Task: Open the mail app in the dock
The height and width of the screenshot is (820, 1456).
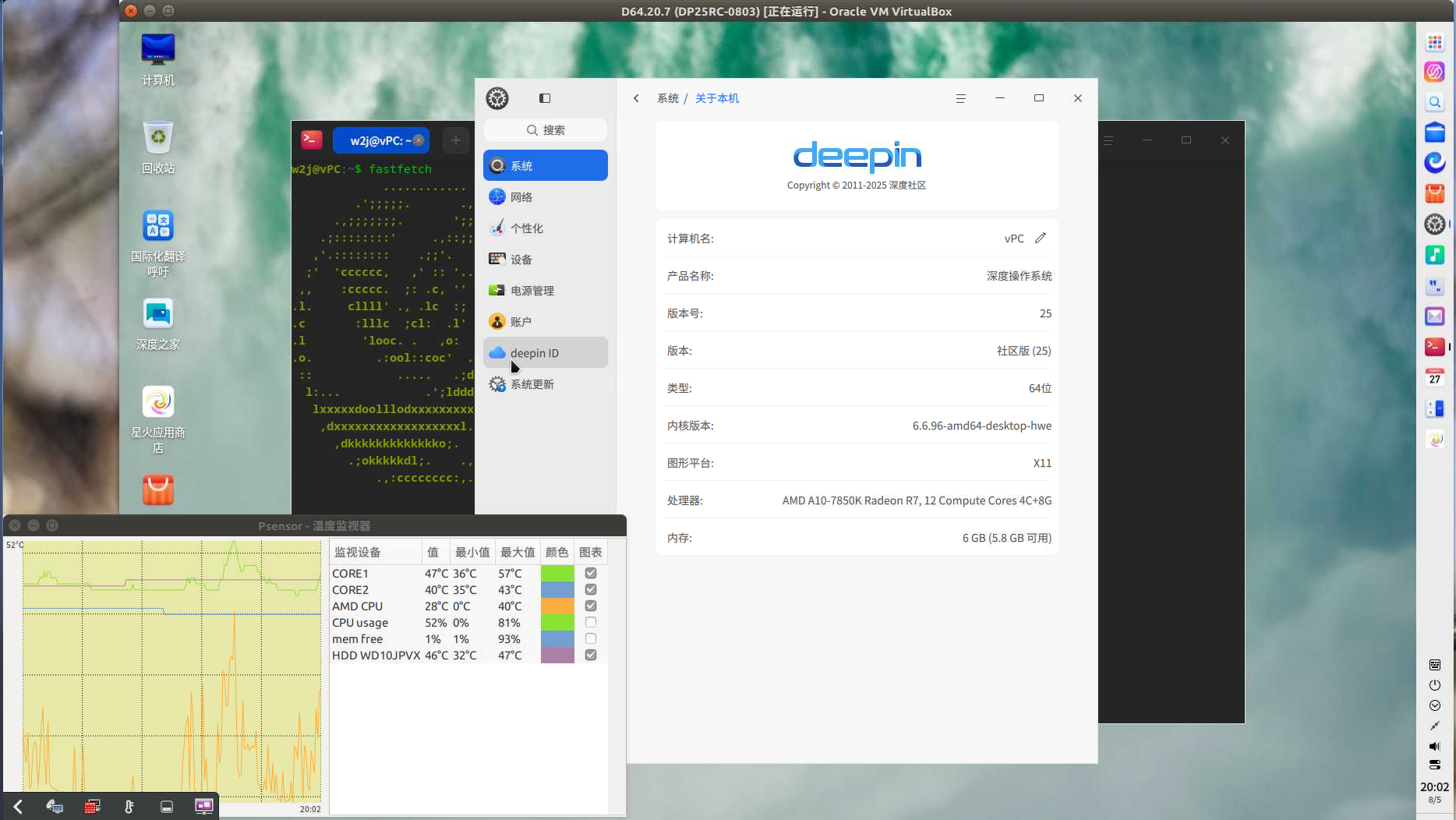Action: (x=1435, y=316)
